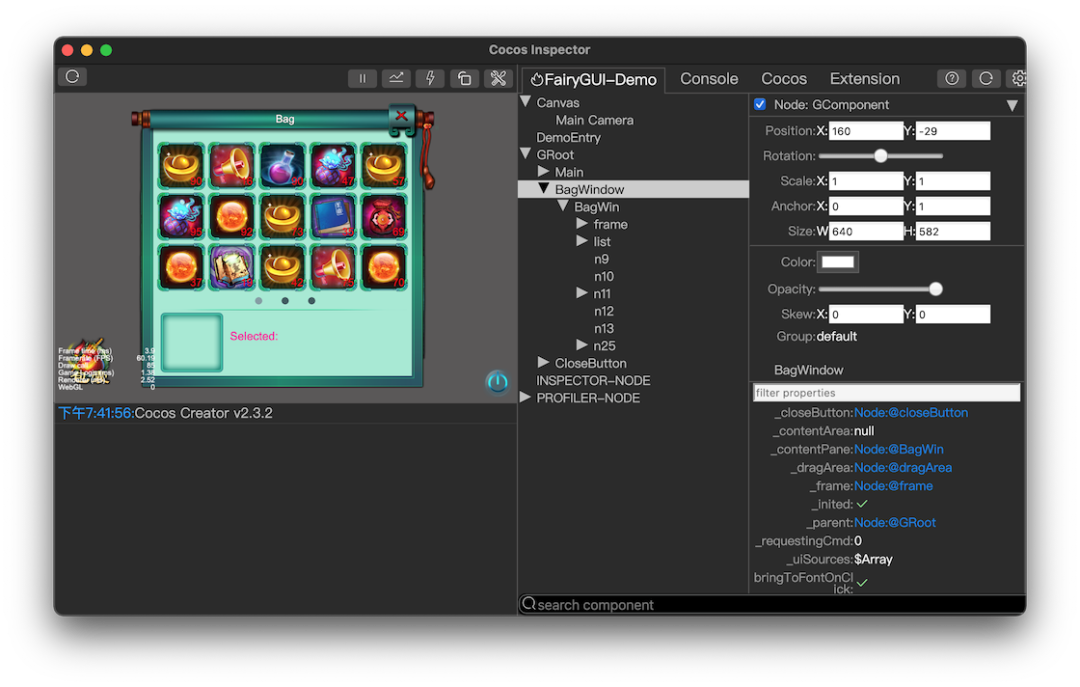Open the white Color swatch

click(838, 262)
